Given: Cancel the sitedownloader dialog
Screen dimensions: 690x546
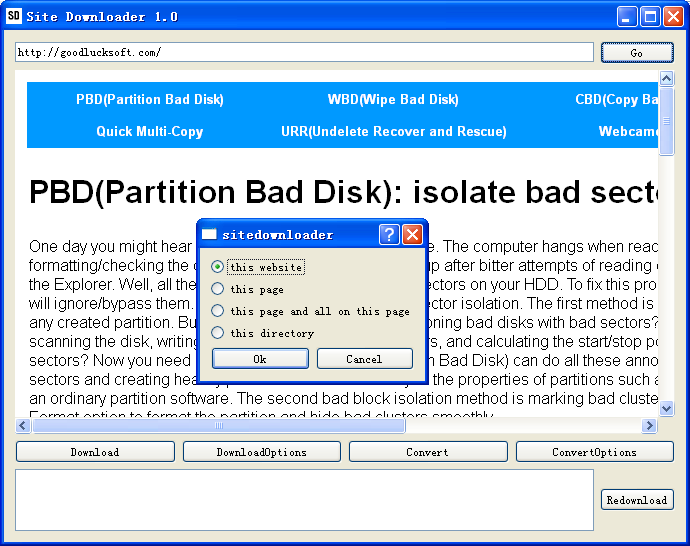Looking at the screenshot, I should point(364,359).
